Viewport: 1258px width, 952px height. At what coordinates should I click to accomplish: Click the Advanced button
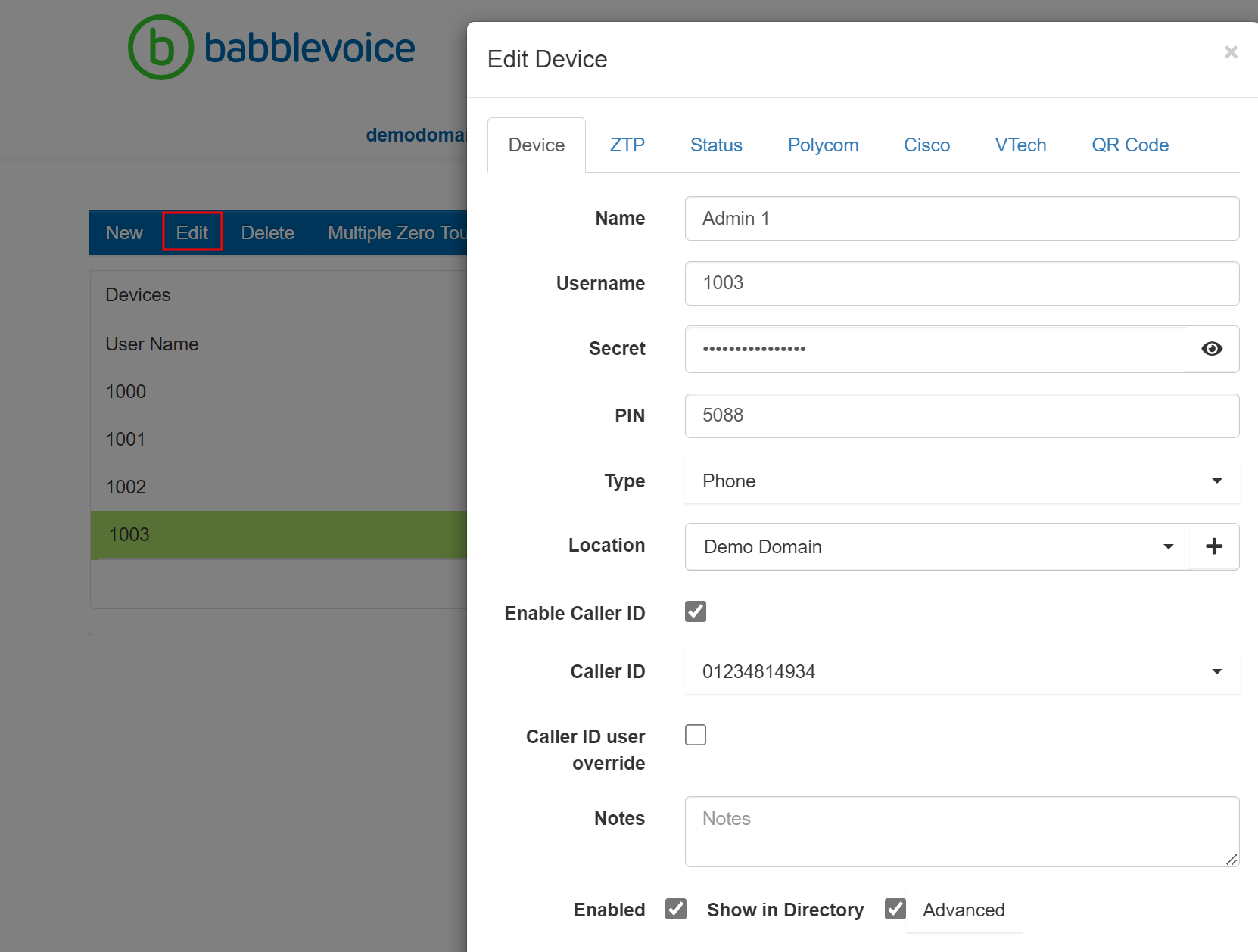point(964,910)
